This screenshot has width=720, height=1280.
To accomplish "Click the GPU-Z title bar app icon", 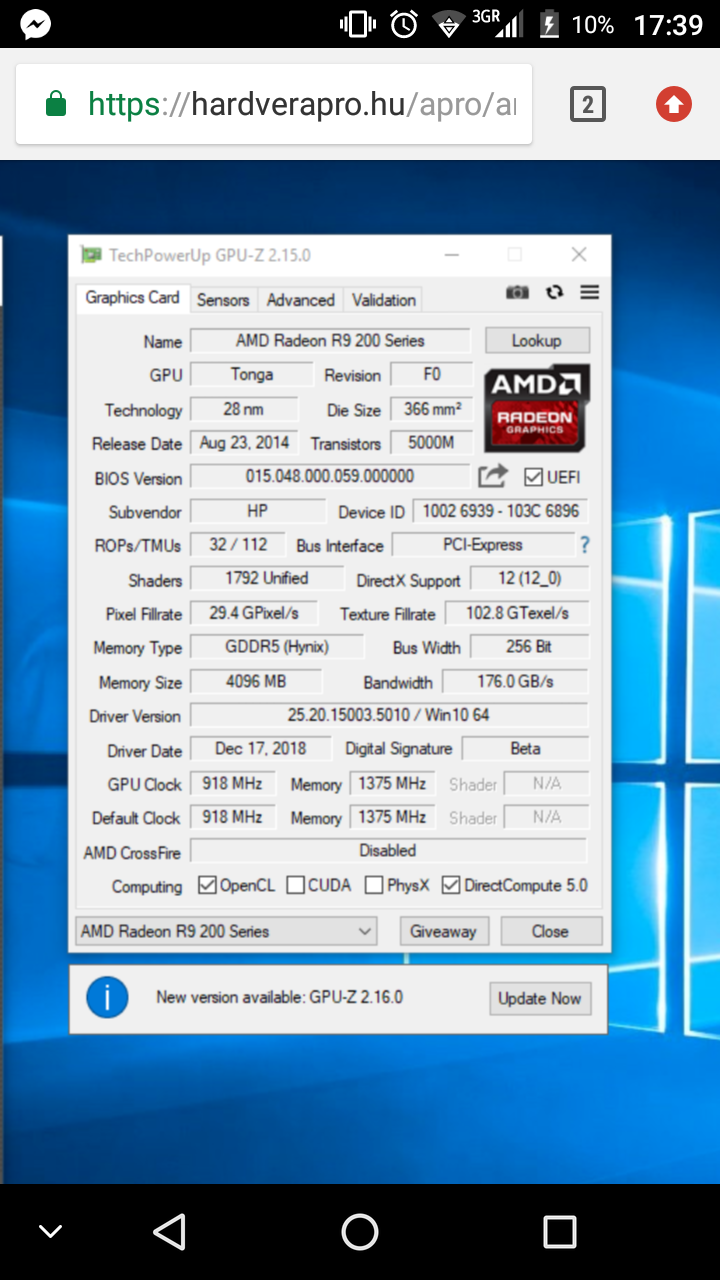I will coord(92,255).
